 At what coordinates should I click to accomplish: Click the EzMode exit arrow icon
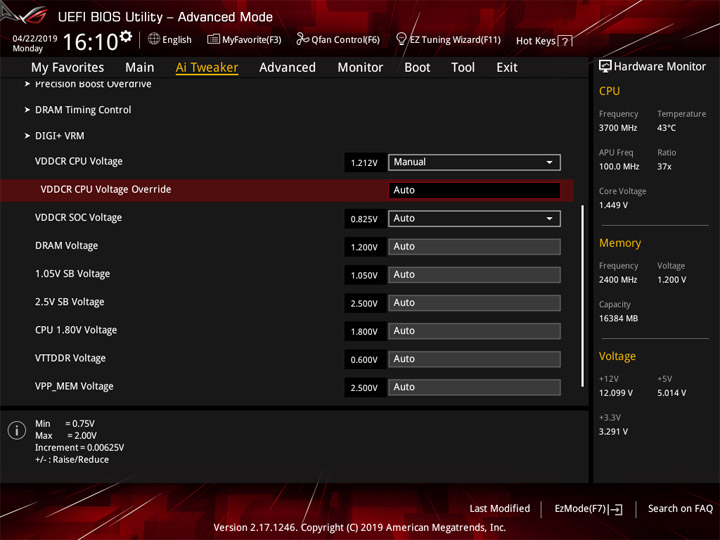616,509
